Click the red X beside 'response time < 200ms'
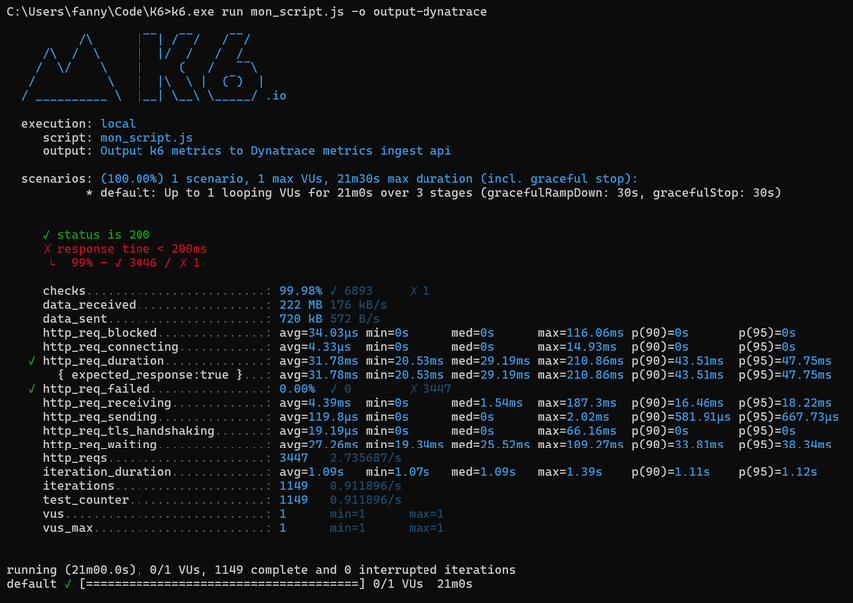Viewport: 853px width, 603px height. point(47,249)
